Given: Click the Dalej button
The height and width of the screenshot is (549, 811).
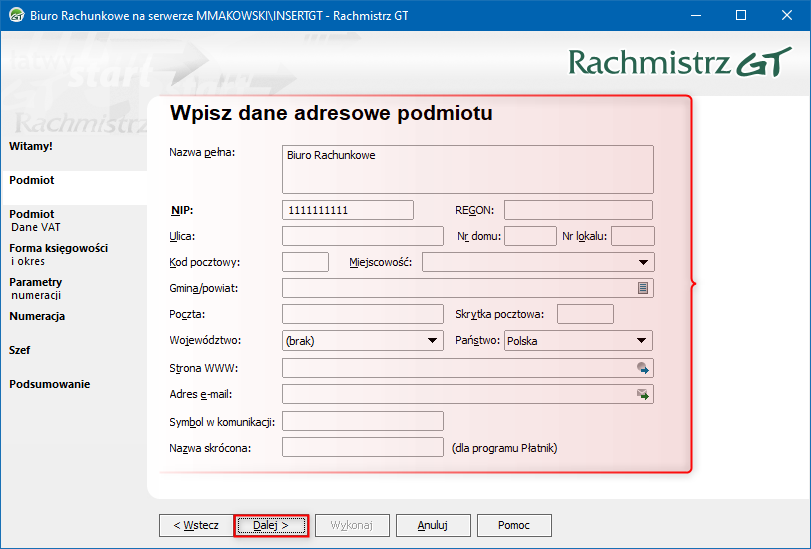Looking at the screenshot, I should click(x=271, y=525).
